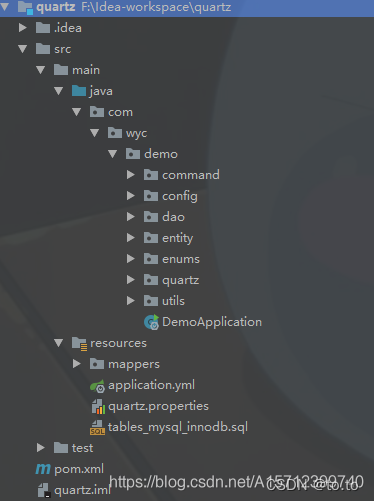Click the main folder icon
Image resolution: width=374 pixels, height=501 pixels.
(x=61, y=70)
